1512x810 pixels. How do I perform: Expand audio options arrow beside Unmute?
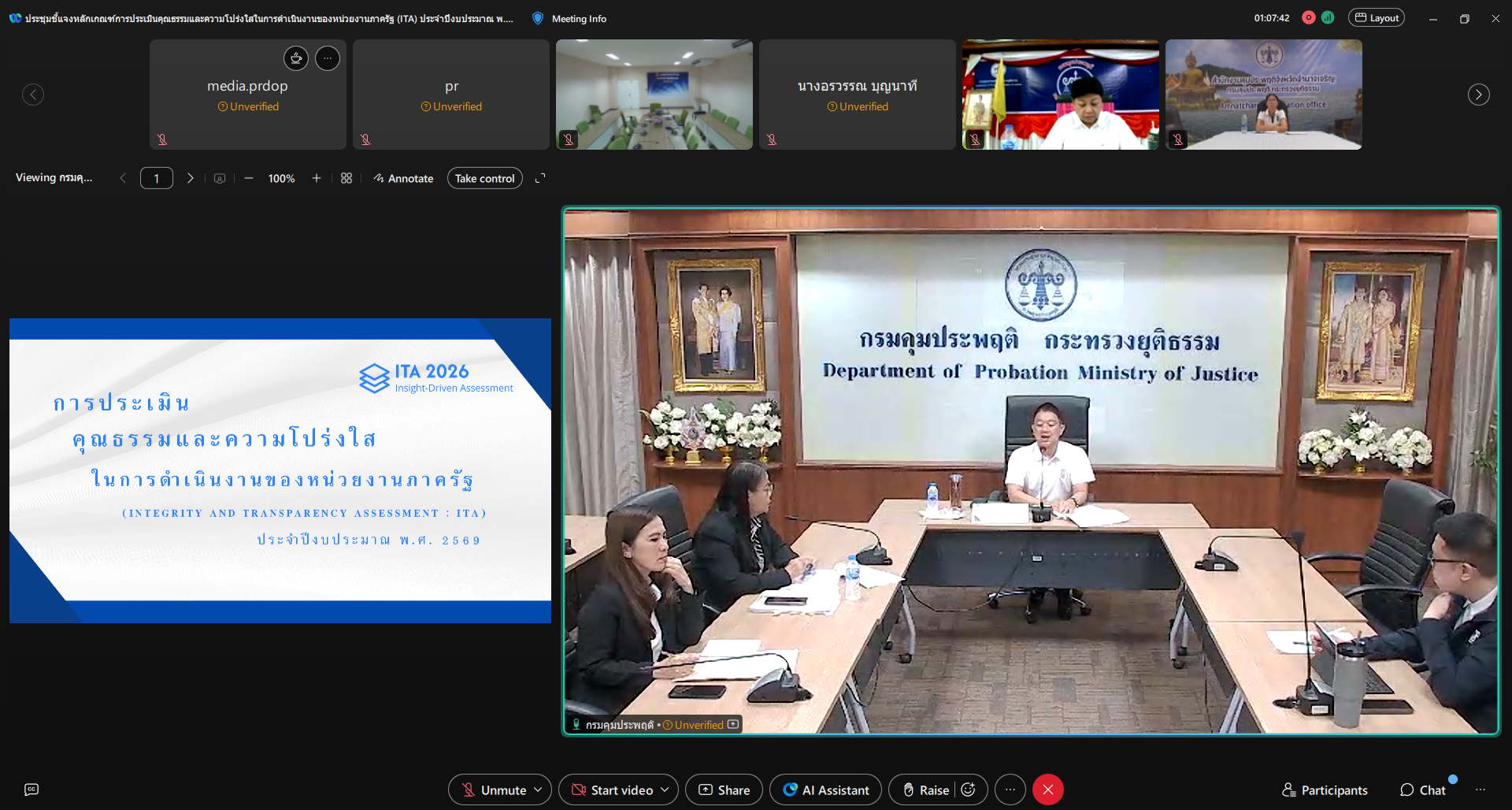coord(539,790)
